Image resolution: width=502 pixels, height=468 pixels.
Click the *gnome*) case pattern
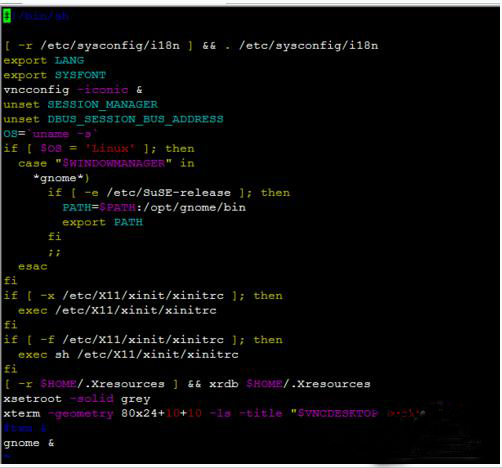point(62,178)
